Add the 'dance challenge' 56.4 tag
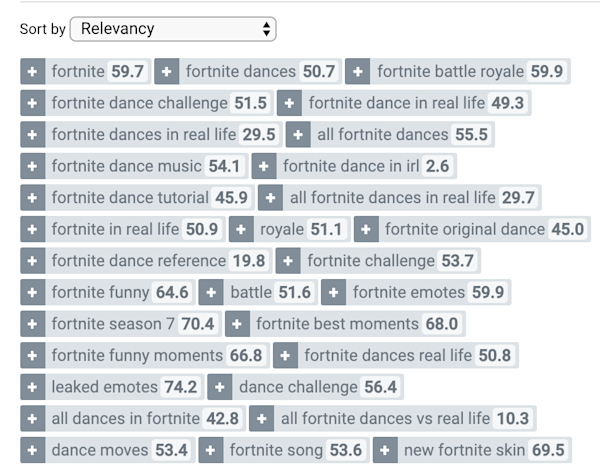600x467 pixels. (x=220, y=387)
